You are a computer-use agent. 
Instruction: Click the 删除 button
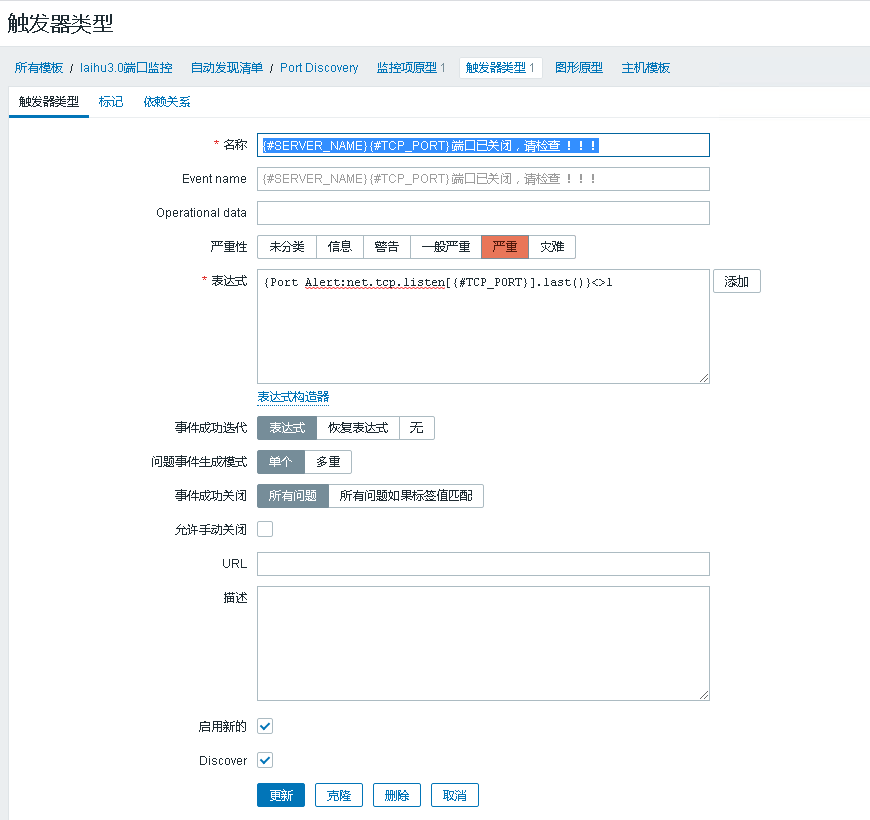(x=397, y=795)
